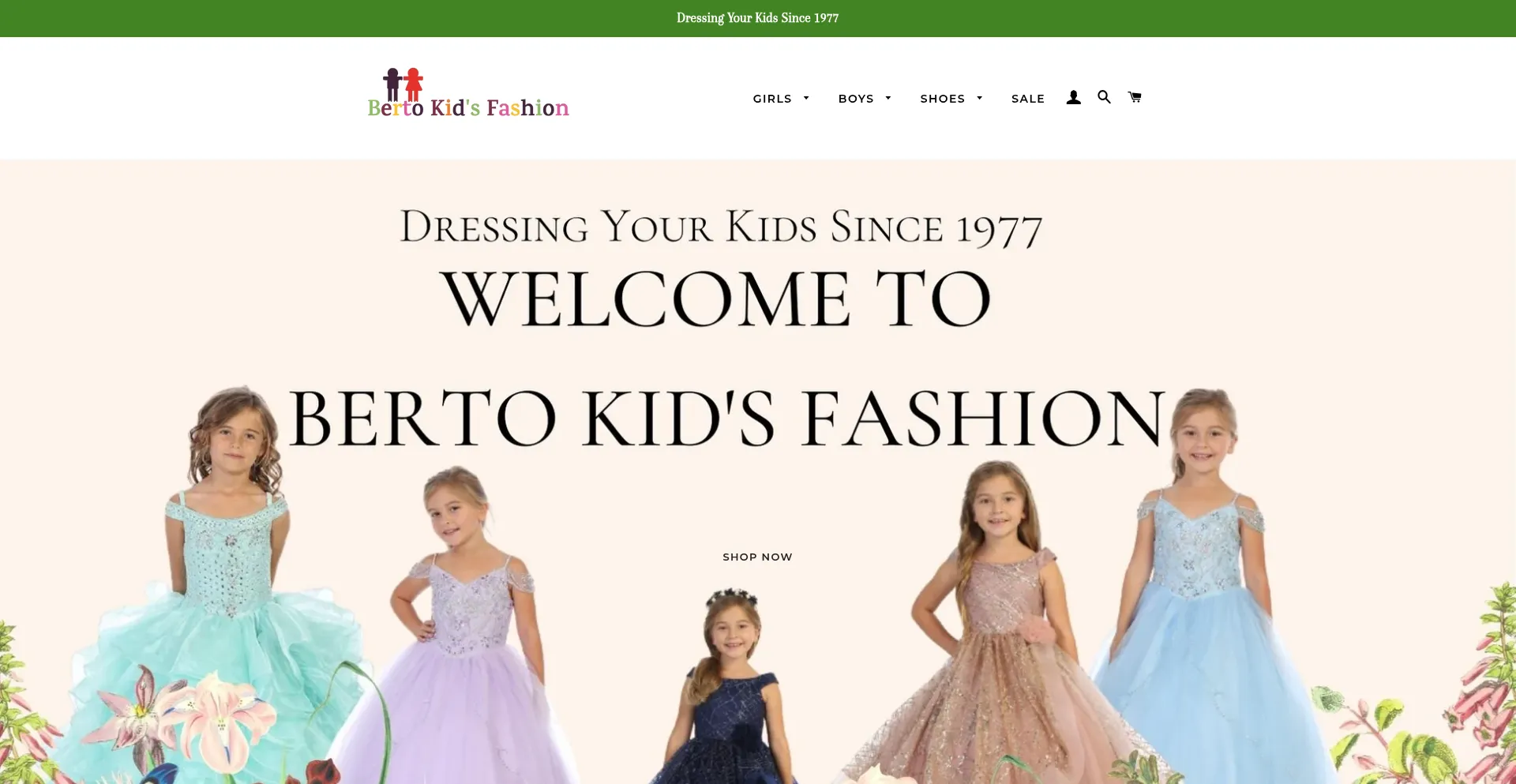Viewport: 1516px width, 784px height.
Task: Open the SHOES menu item
Action: click(943, 99)
